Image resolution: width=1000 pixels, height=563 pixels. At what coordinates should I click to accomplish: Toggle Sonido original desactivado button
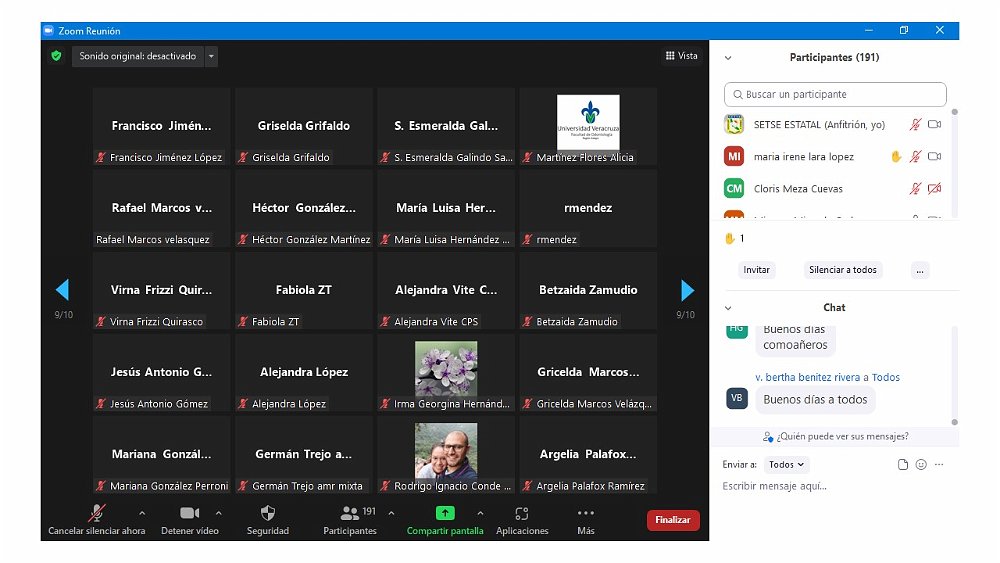click(137, 56)
